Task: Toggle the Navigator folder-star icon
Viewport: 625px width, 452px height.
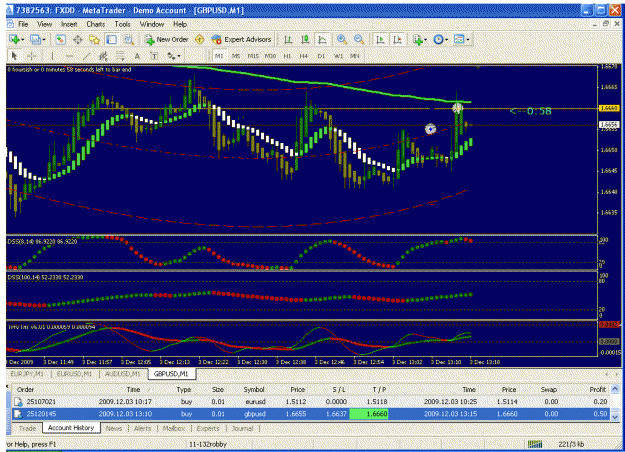Action: (x=94, y=39)
